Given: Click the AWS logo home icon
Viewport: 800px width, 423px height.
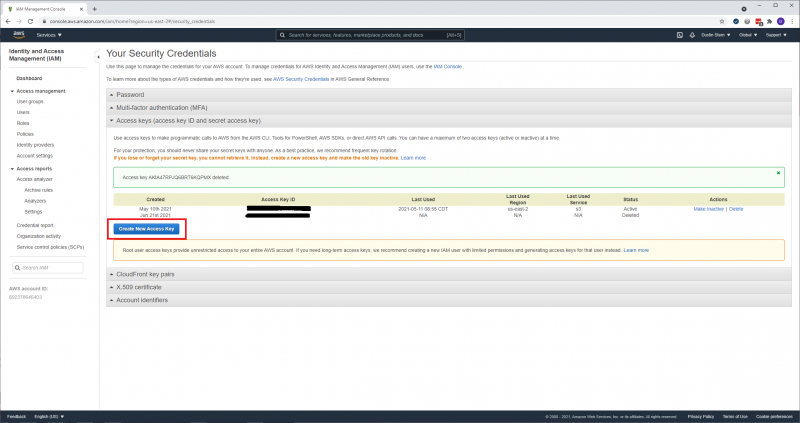Looking at the screenshot, I should (x=19, y=35).
